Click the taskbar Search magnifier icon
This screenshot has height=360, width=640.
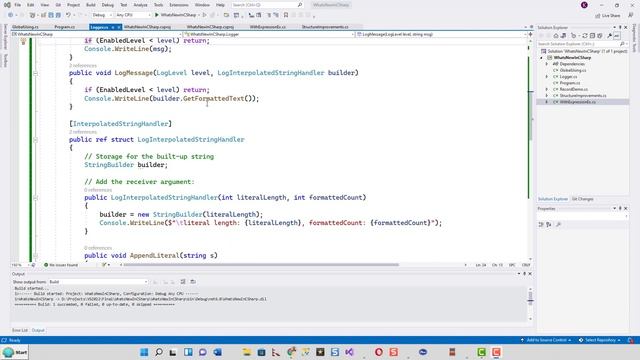click(159, 352)
